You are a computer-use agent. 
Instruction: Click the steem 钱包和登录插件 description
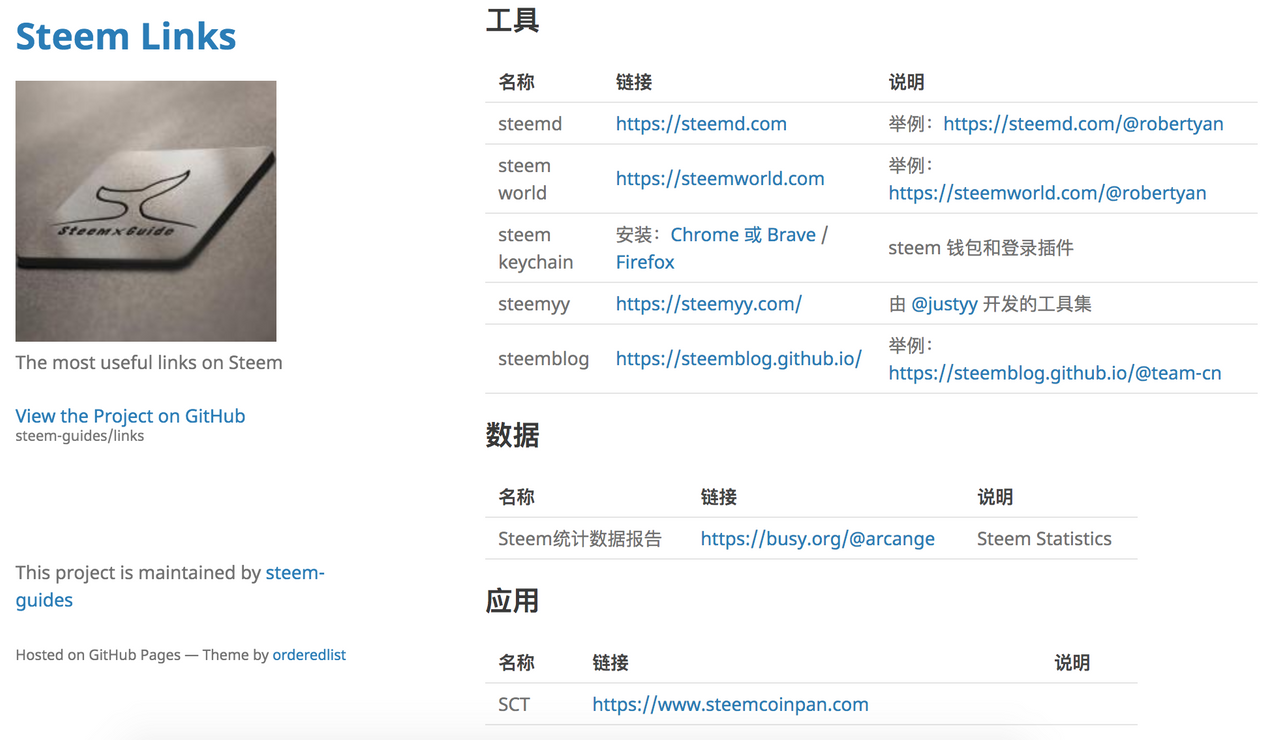[981, 248]
